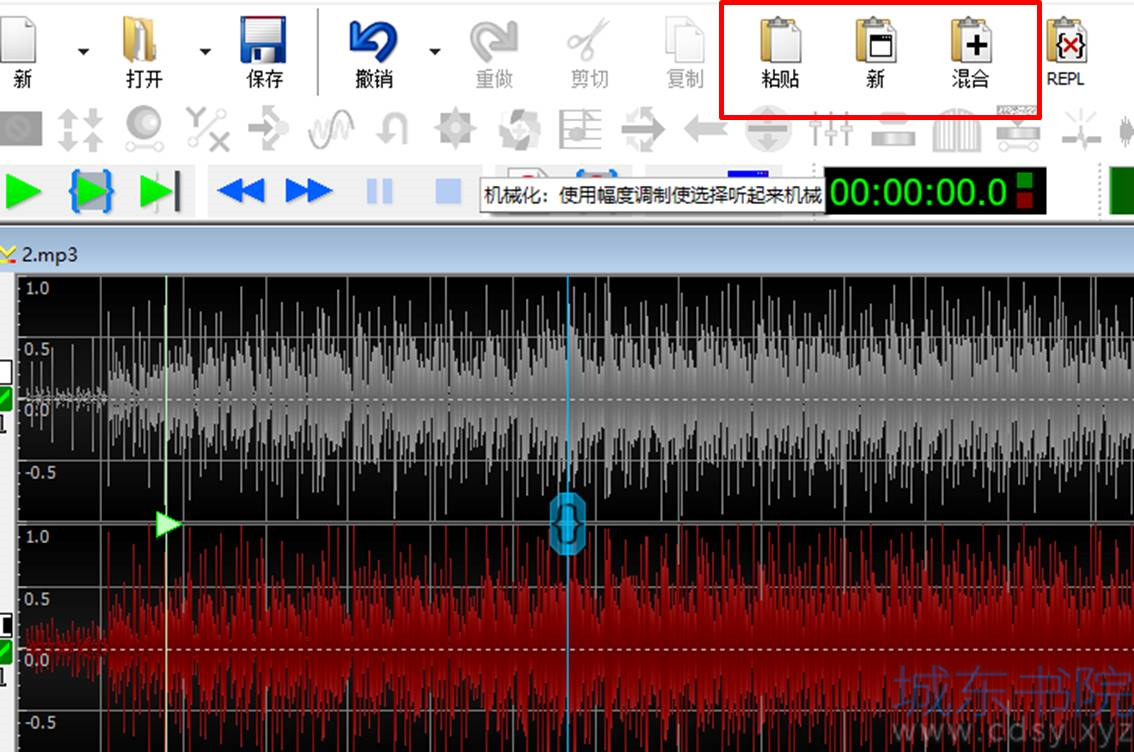Click the red indicator square beside the timer

pyautogui.click(x=1024, y=200)
